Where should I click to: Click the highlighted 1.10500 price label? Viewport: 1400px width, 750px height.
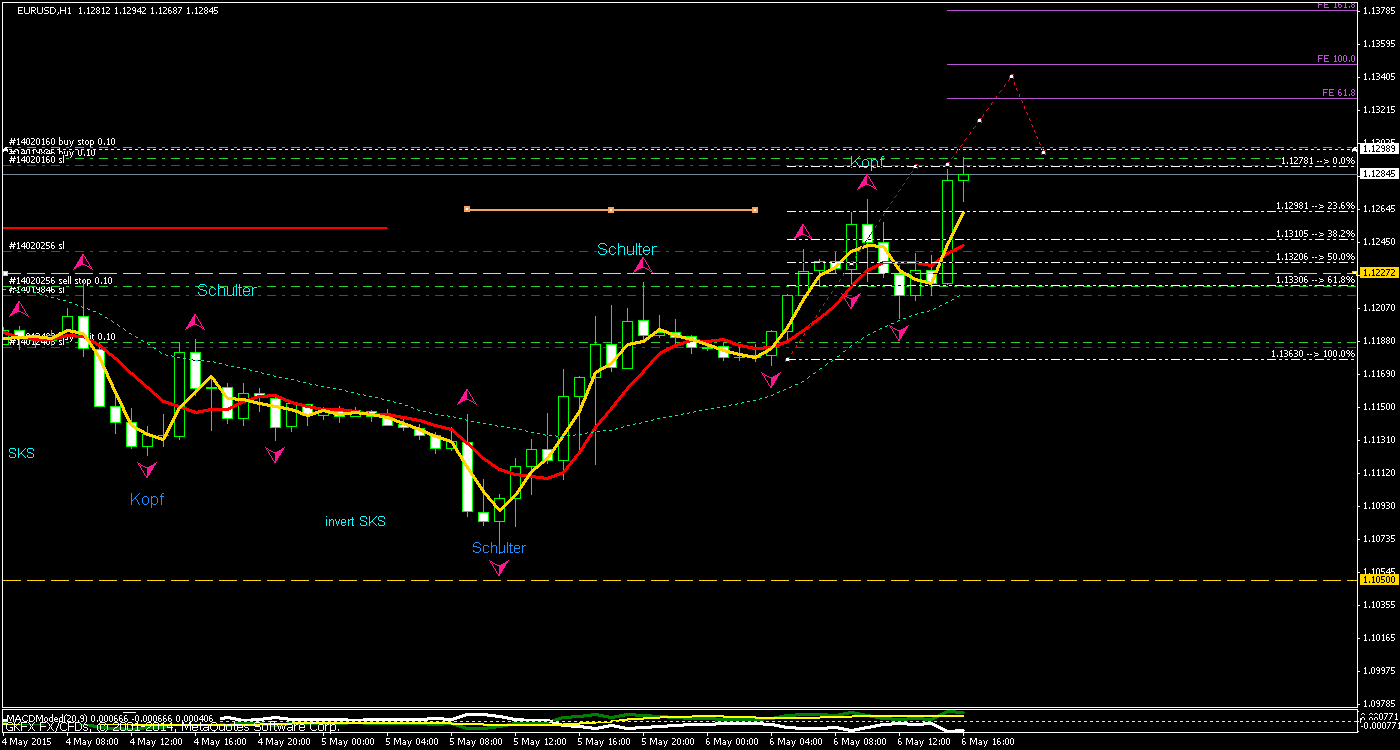point(1377,580)
